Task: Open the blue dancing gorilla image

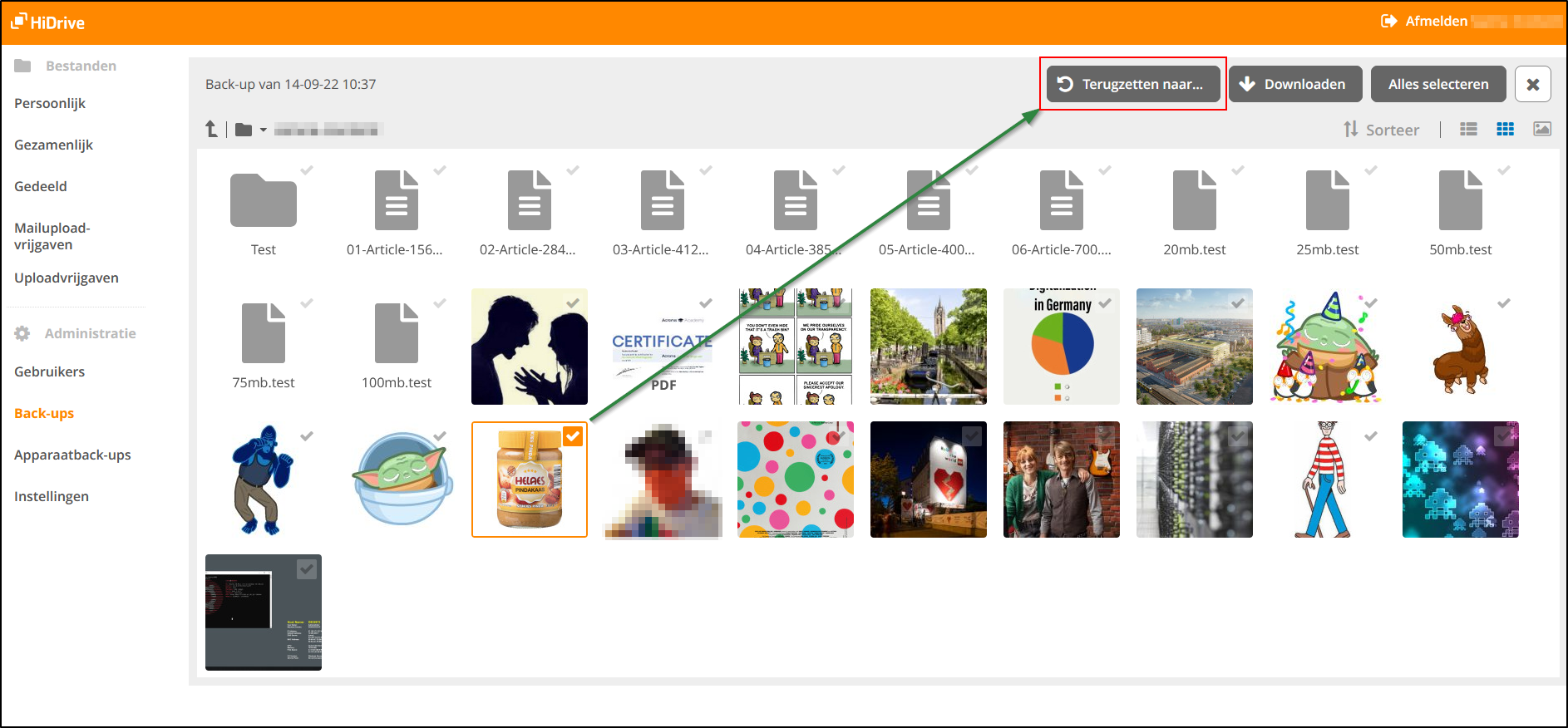Action: 262,480
